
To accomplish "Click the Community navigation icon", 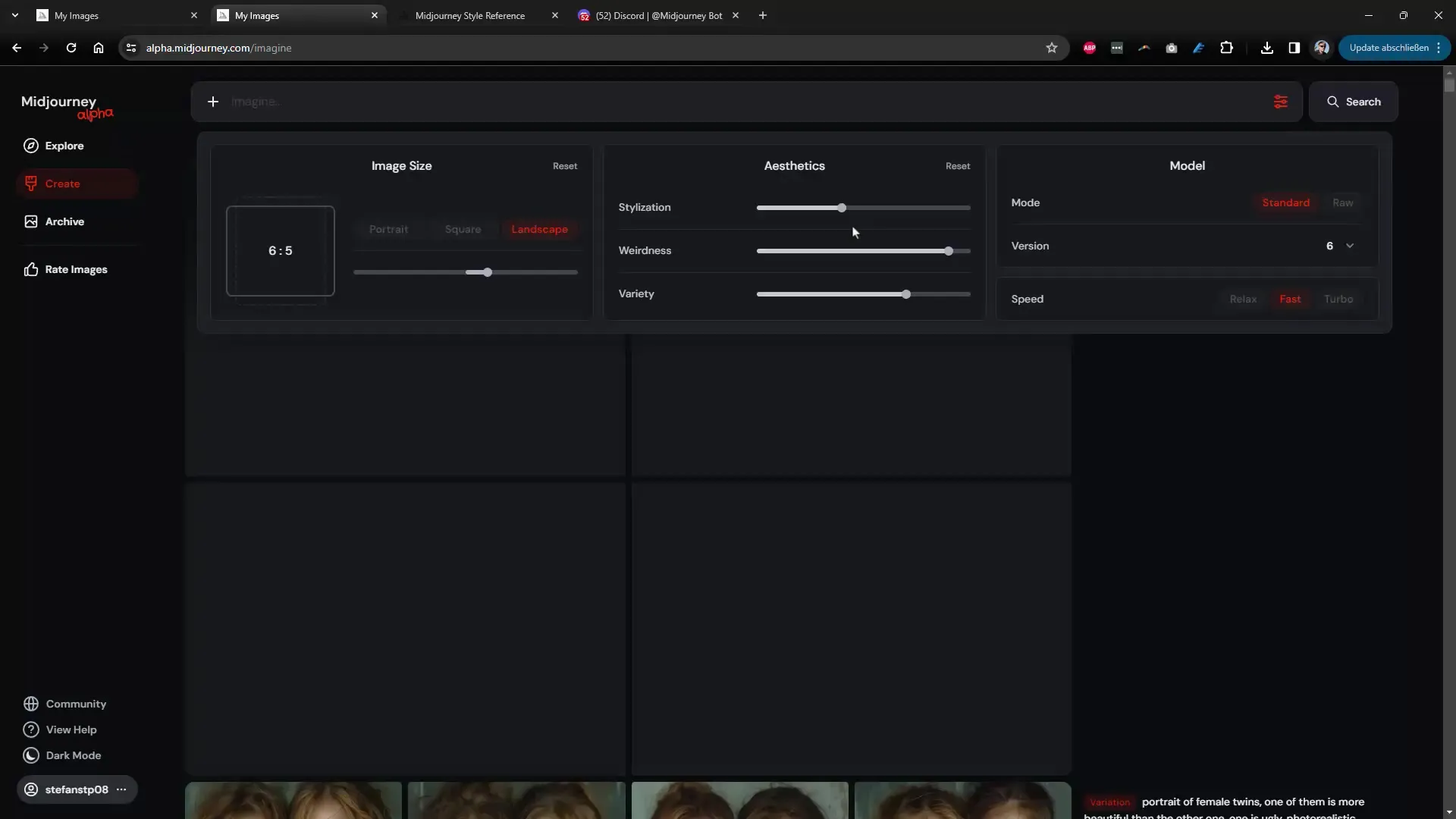I will coord(31,703).
